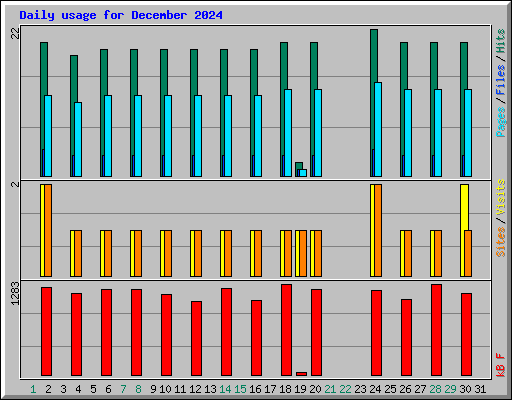Click the title 'Daily usage for December 2024'
Screen dimensions: 512x400
(121, 15)
